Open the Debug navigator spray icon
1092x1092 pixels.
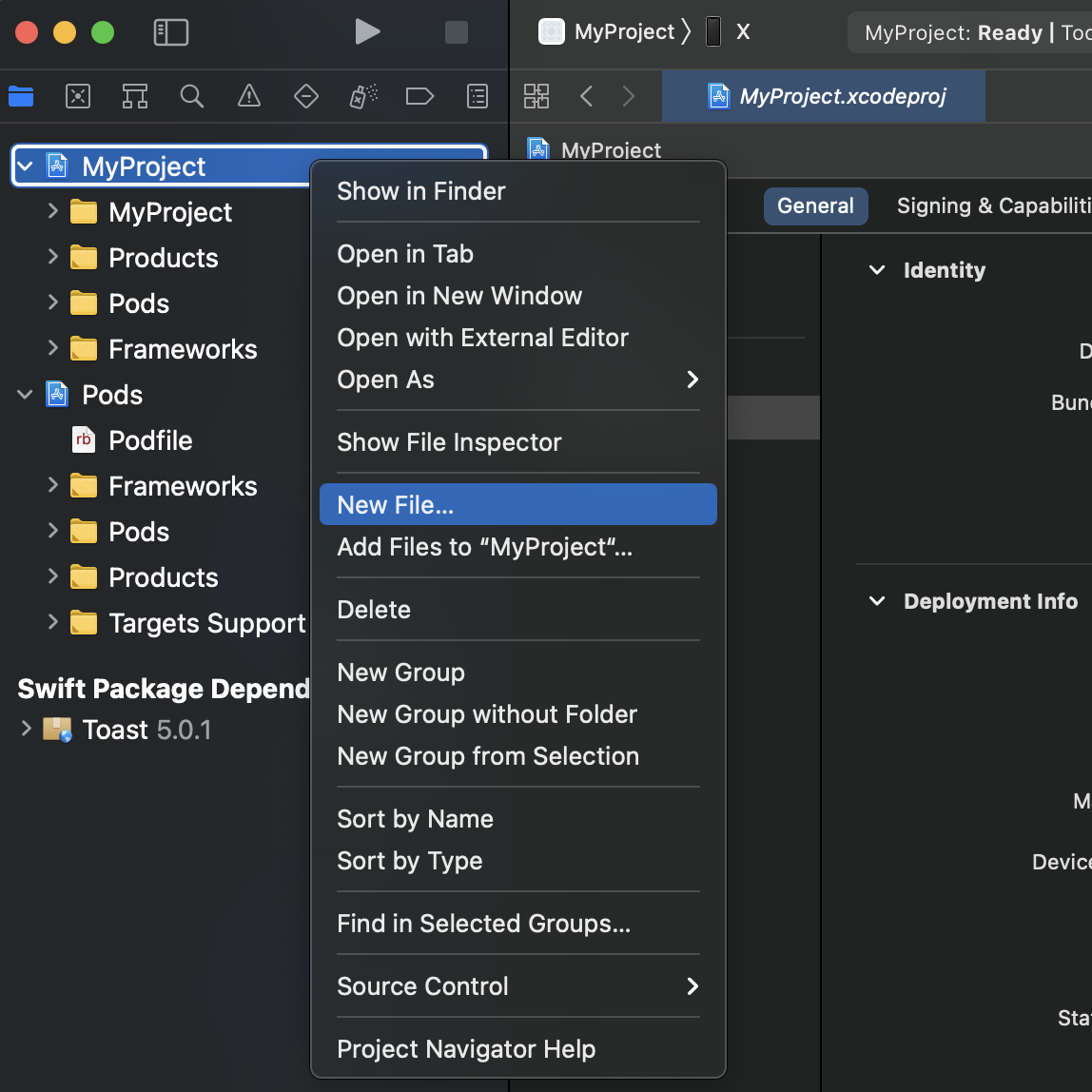[x=362, y=96]
